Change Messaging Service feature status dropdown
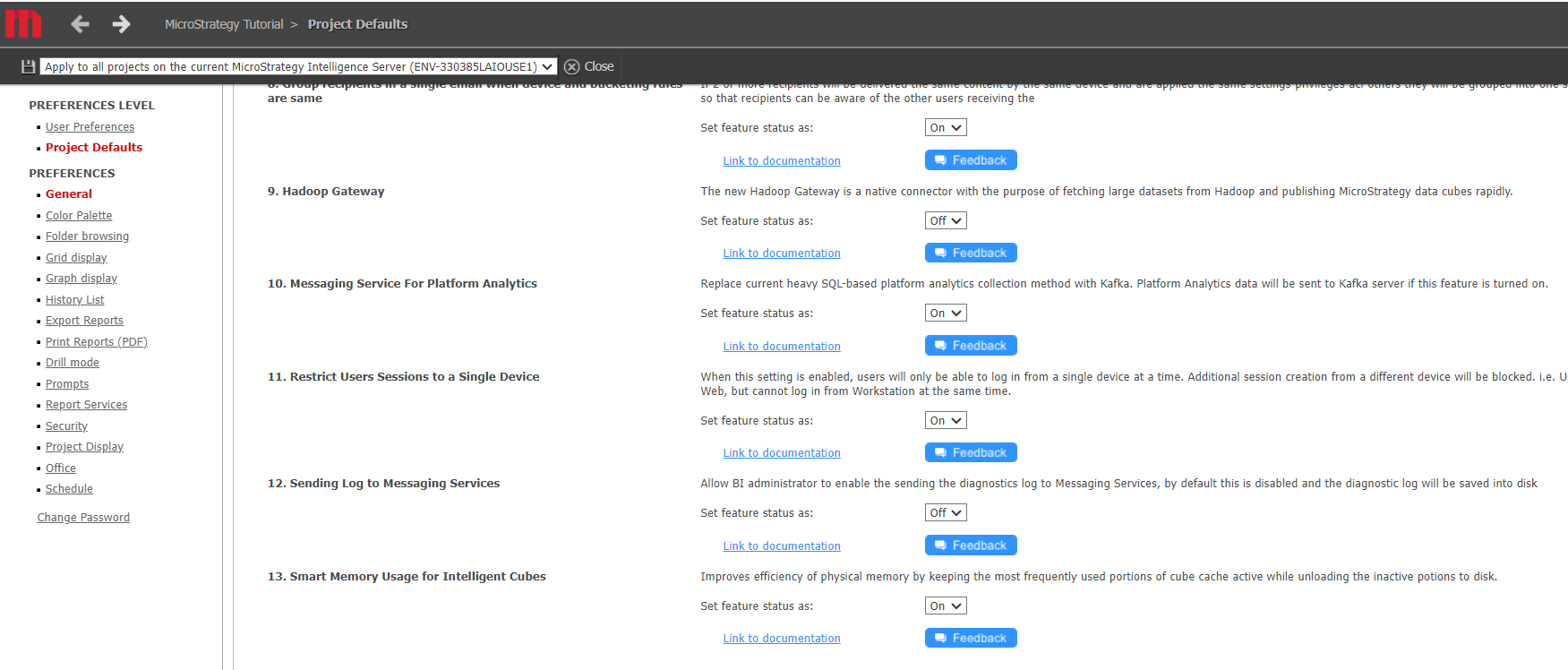Screen dimensions: 1568x670 coord(945,314)
